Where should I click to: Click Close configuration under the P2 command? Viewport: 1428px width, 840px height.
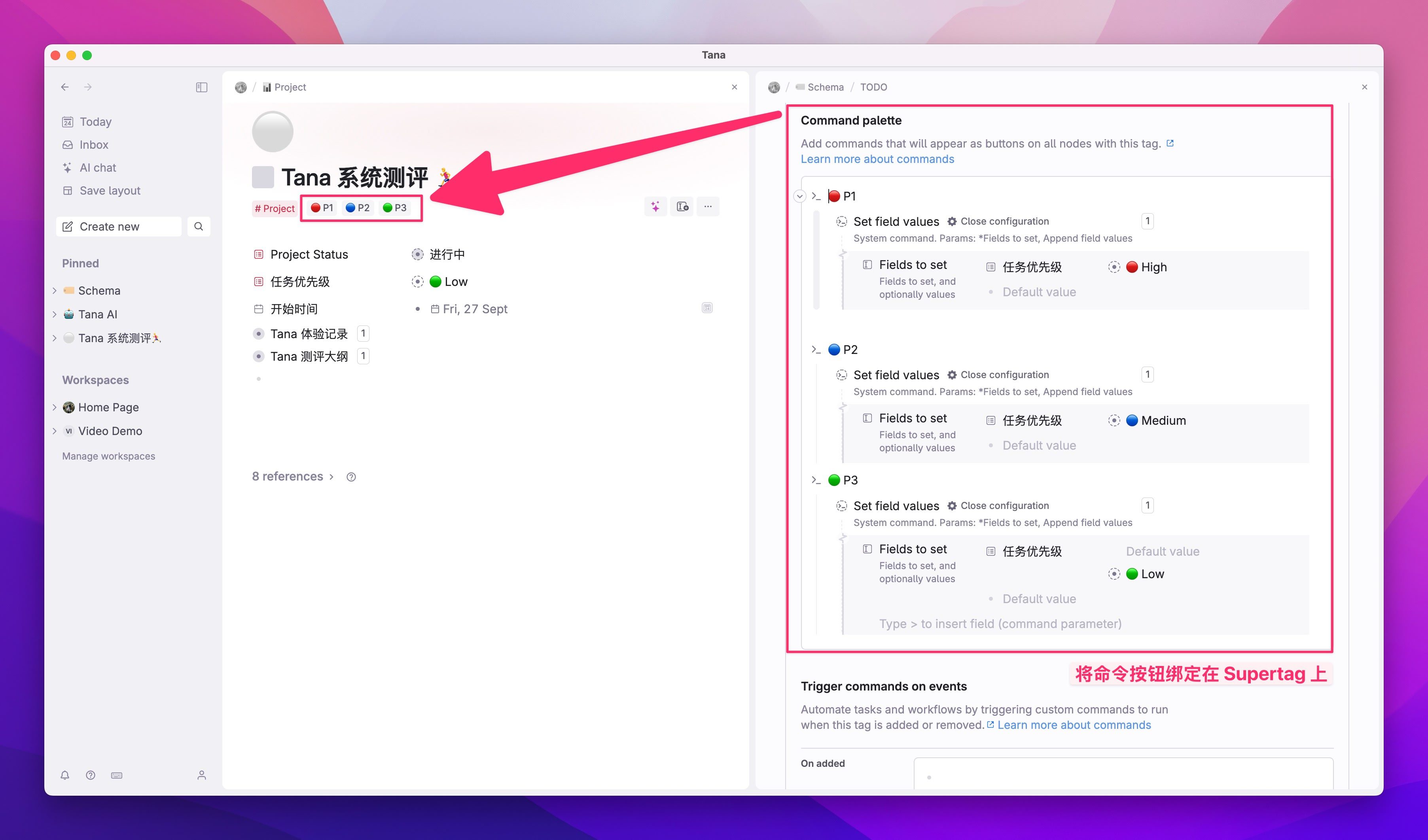pyautogui.click(x=998, y=375)
